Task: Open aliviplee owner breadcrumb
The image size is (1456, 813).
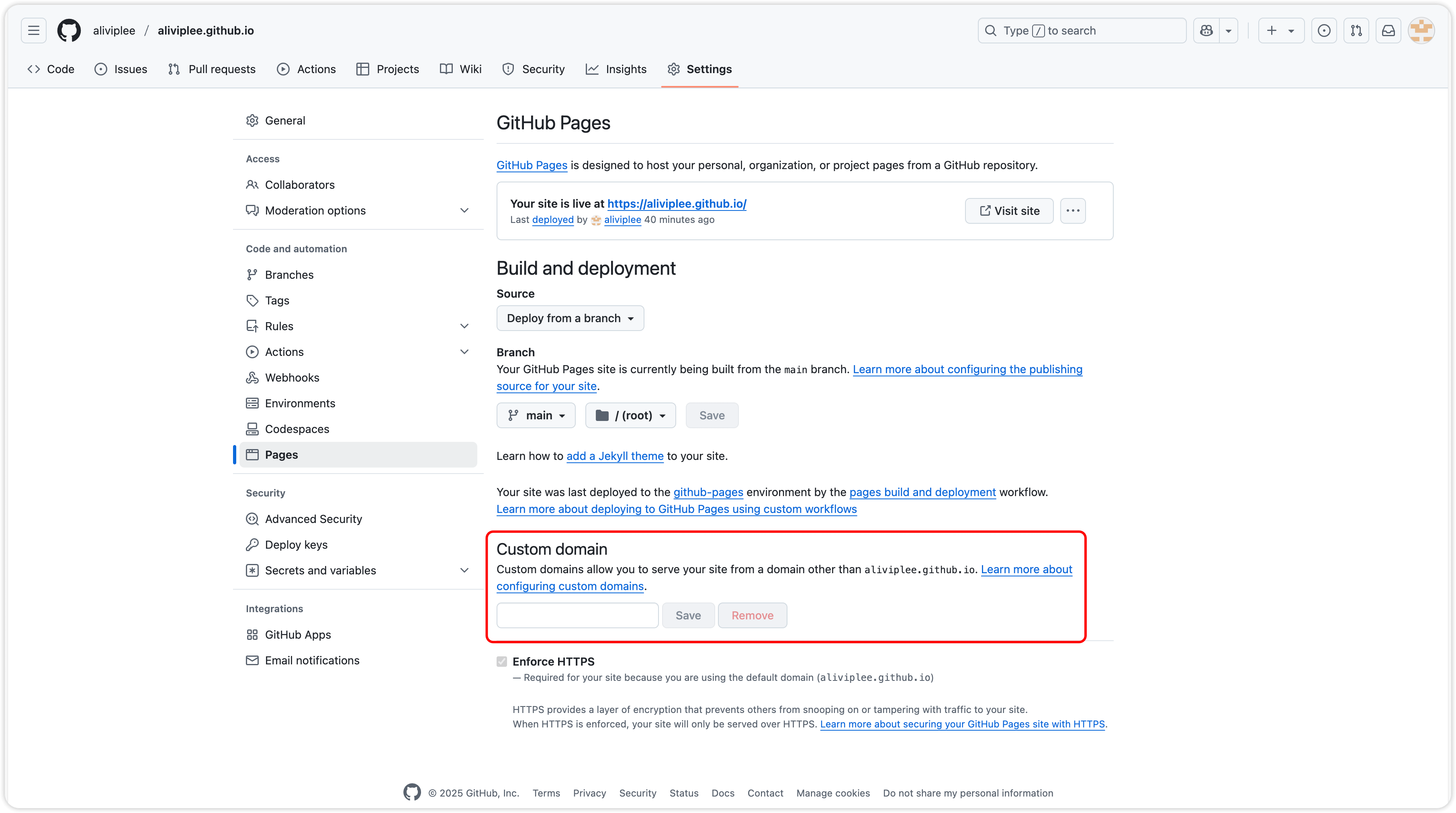Action: (114, 31)
